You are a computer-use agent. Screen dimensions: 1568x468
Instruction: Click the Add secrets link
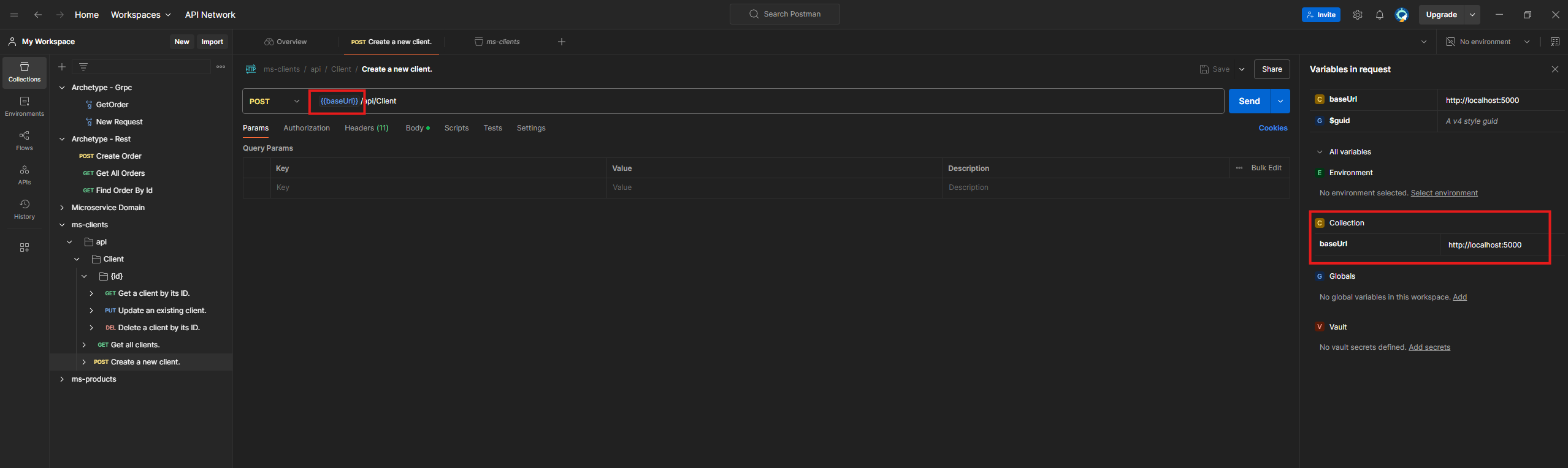coord(1429,347)
